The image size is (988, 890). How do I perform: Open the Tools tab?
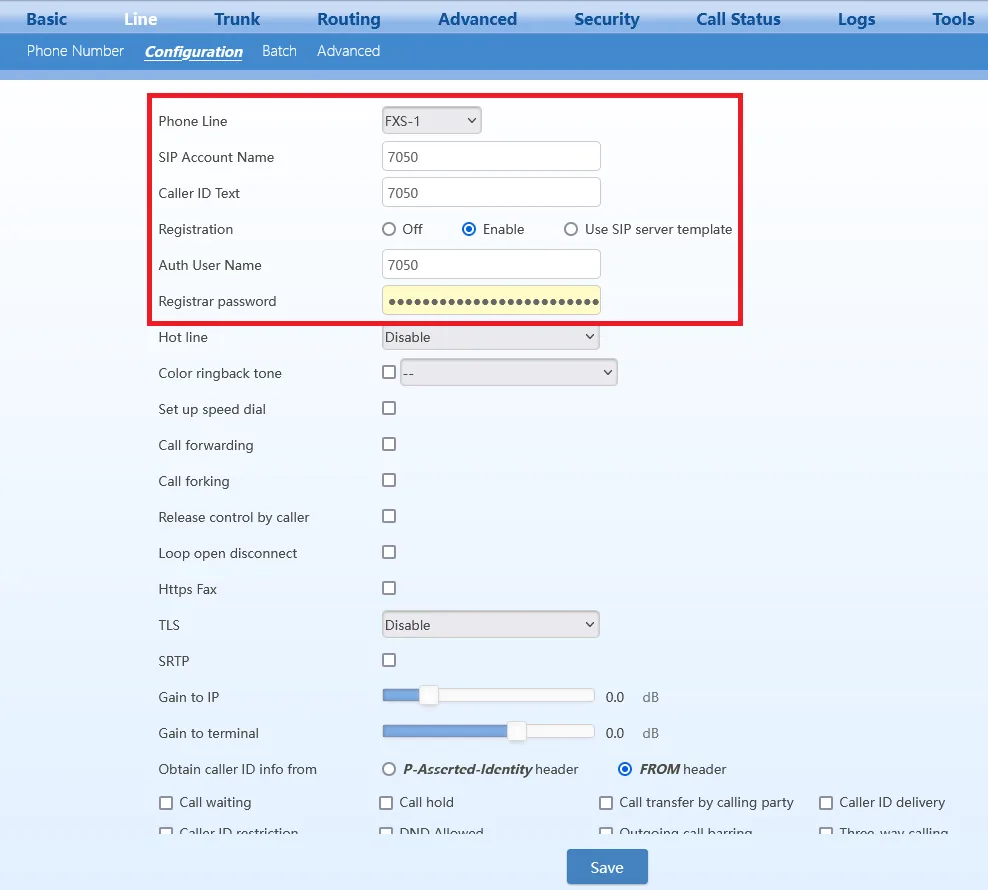[953, 19]
